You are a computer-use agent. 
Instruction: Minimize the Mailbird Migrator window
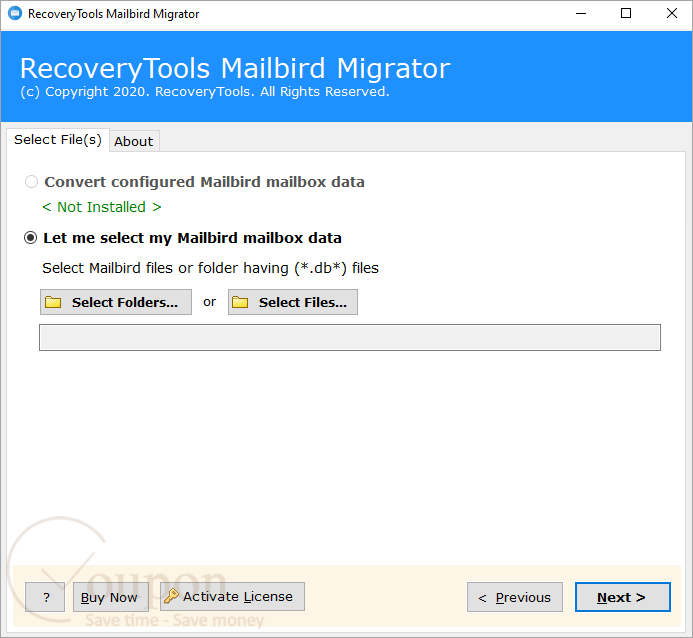pos(581,13)
